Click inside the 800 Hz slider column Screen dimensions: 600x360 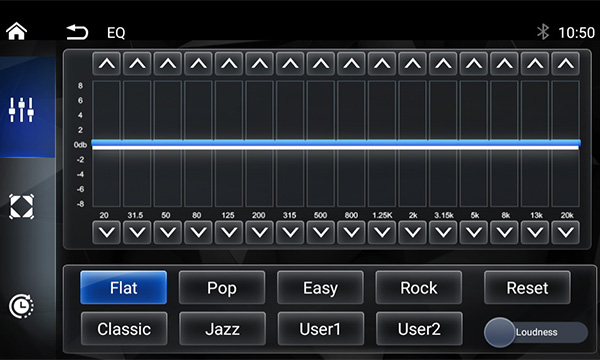(x=351, y=144)
